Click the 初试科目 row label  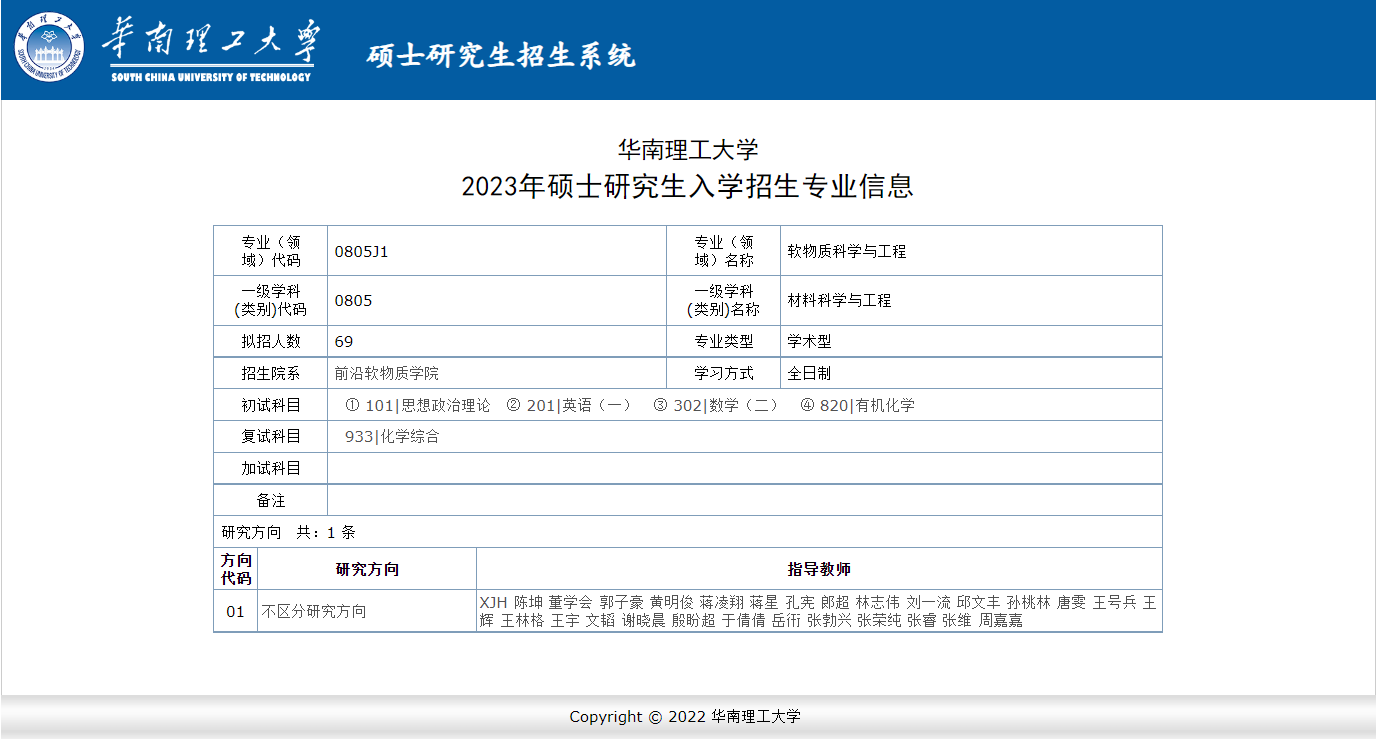[x=270, y=405]
